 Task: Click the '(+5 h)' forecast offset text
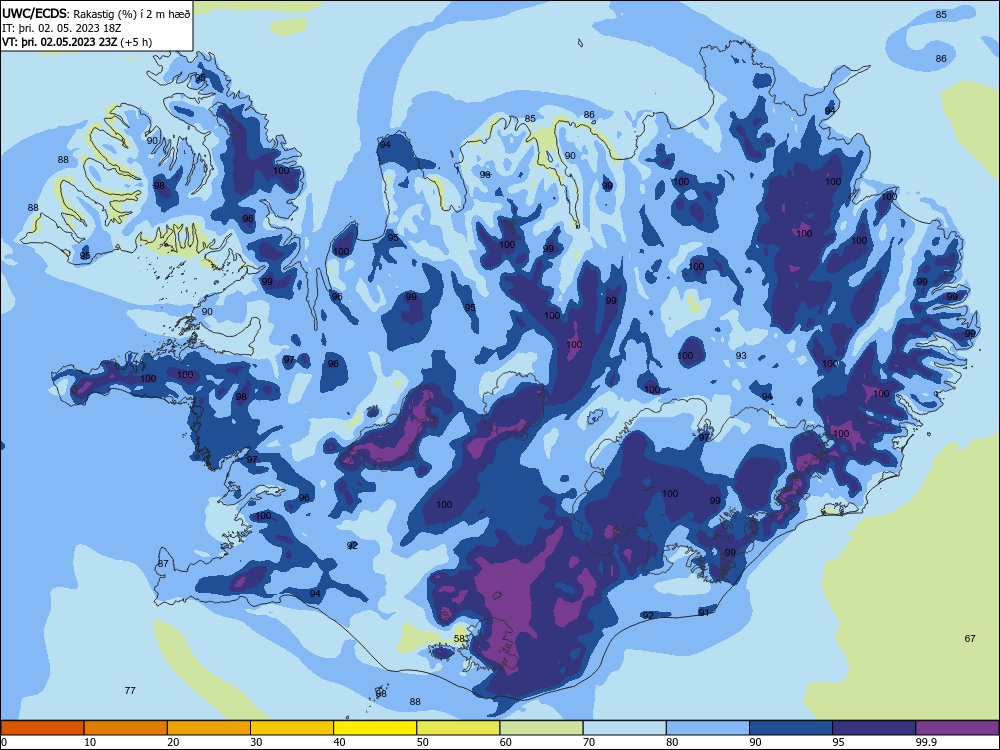(136, 42)
